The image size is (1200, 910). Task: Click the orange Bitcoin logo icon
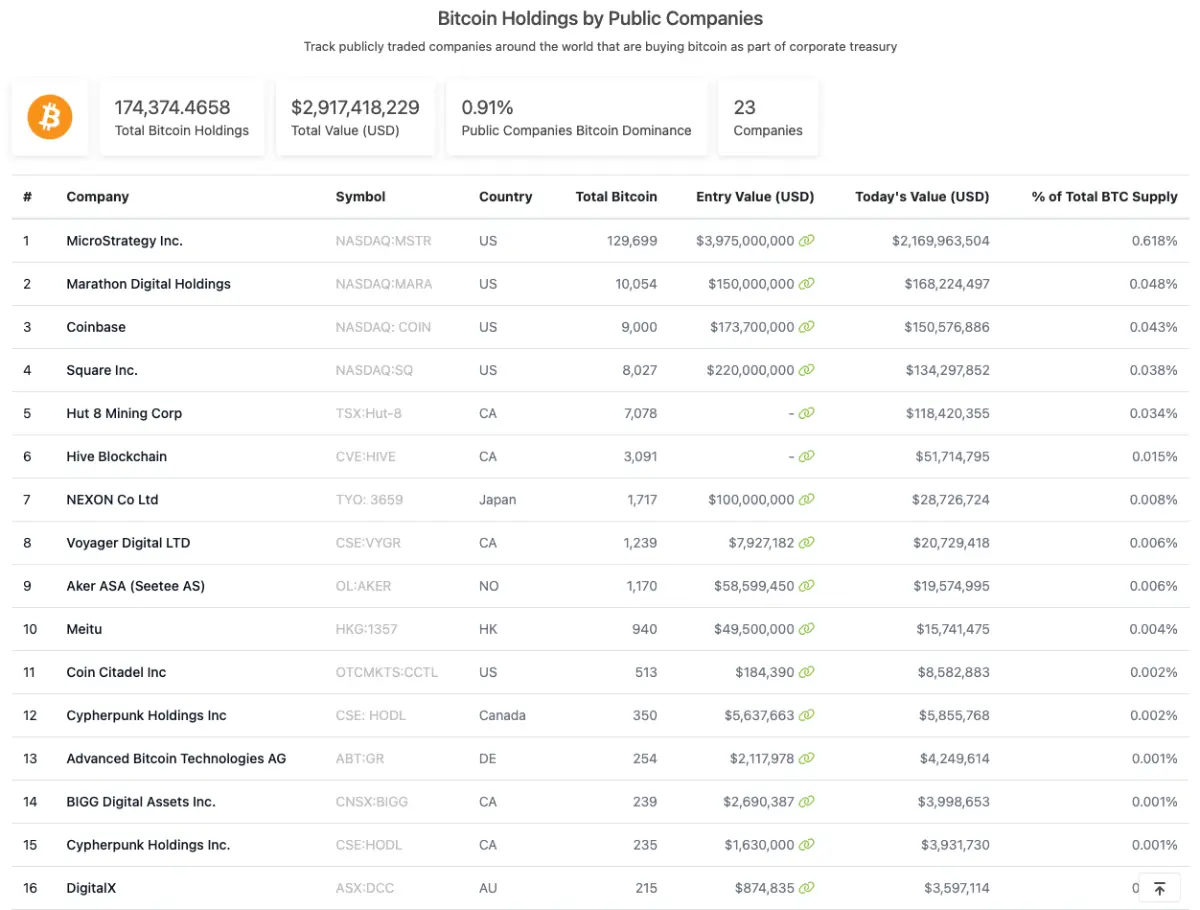(49, 116)
